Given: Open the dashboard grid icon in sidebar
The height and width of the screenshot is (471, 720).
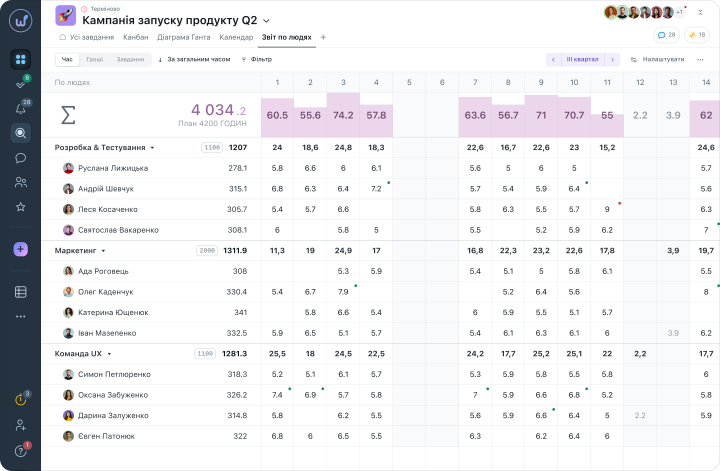Looking at the screenshot, I should (21, 60).
